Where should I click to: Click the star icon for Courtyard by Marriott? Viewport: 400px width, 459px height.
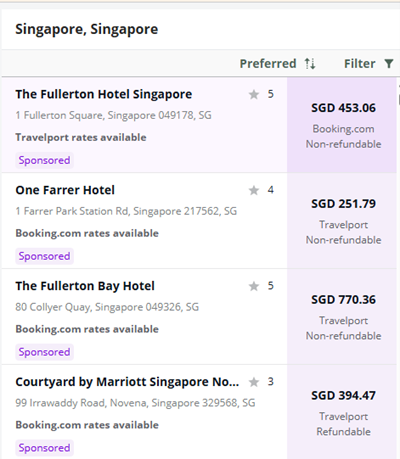pos(254,382)
